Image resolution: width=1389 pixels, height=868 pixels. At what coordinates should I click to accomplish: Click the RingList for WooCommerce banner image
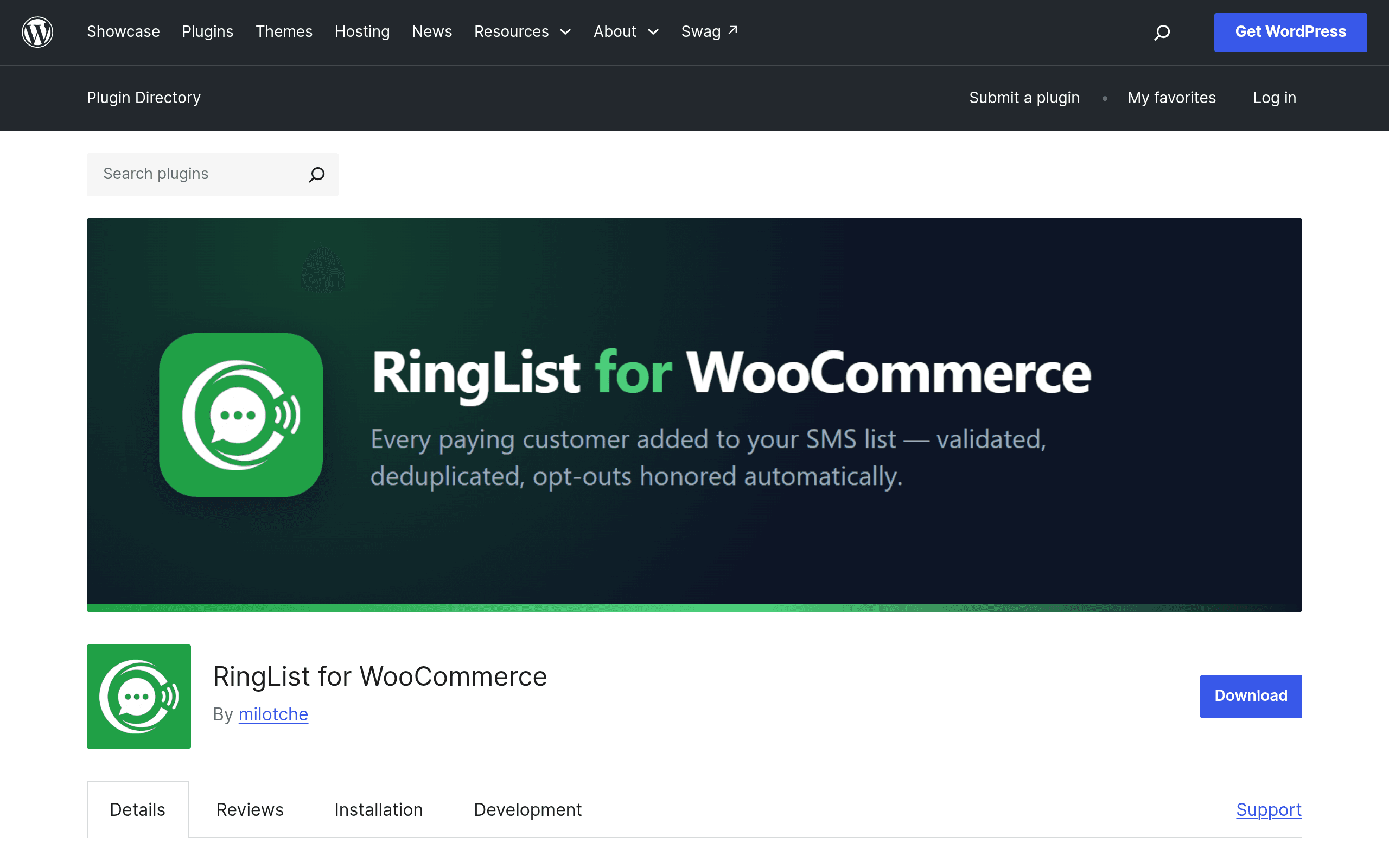pyautogui.click(x=694, y=415)
